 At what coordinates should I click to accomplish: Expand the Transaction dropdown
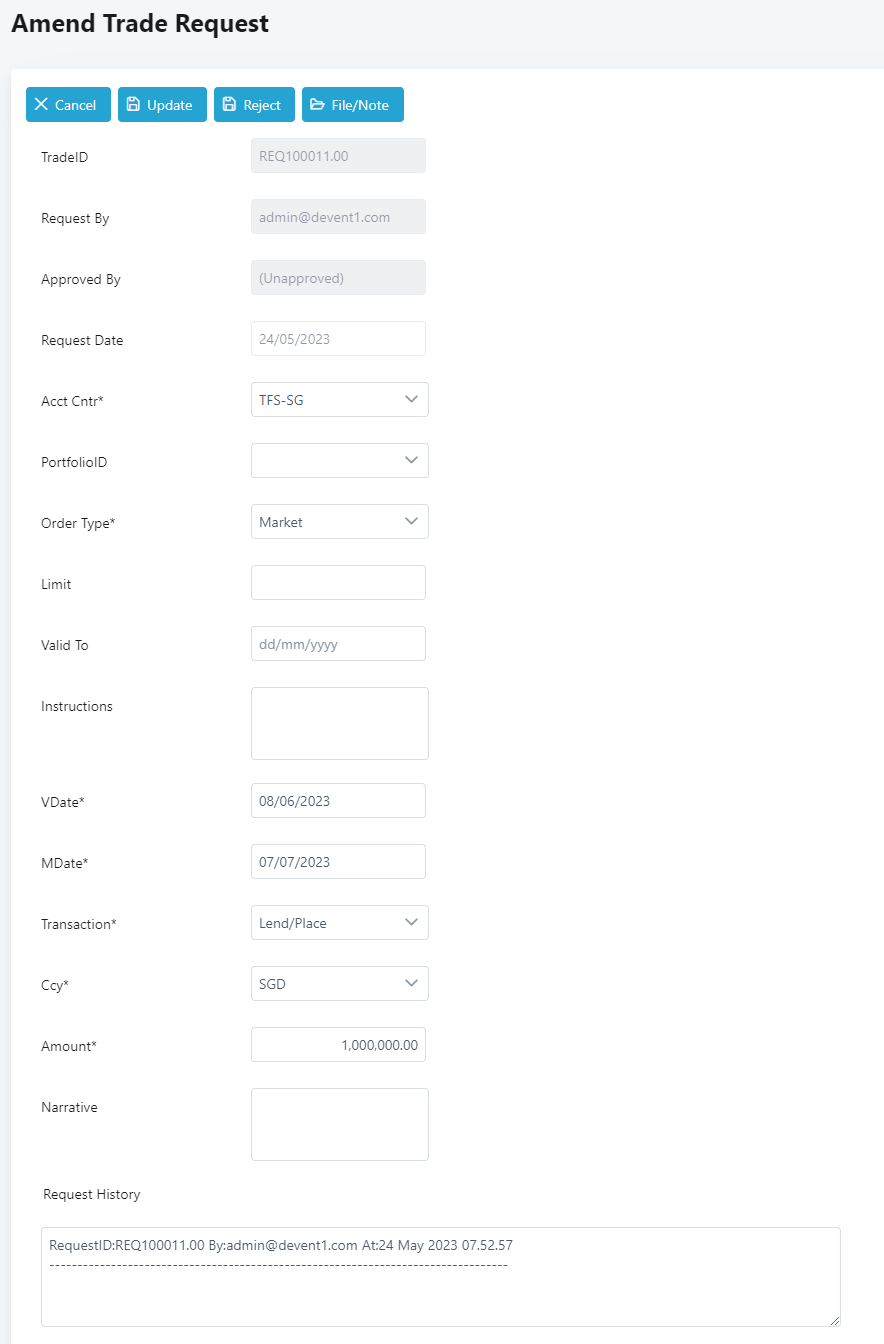click(339, 923)
